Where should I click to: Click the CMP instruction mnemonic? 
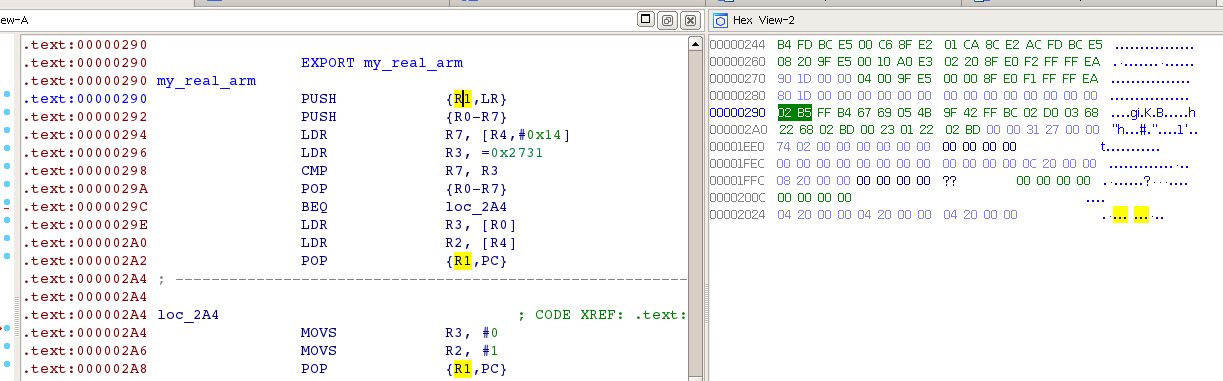tap(315, 171)
